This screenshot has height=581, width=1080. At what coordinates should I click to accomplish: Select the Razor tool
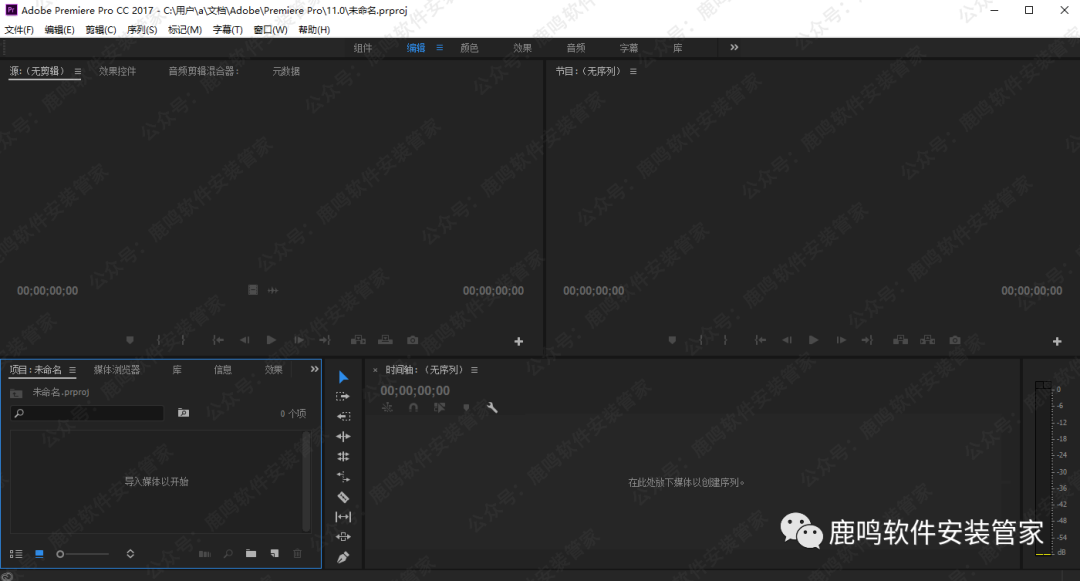point(343,497)
